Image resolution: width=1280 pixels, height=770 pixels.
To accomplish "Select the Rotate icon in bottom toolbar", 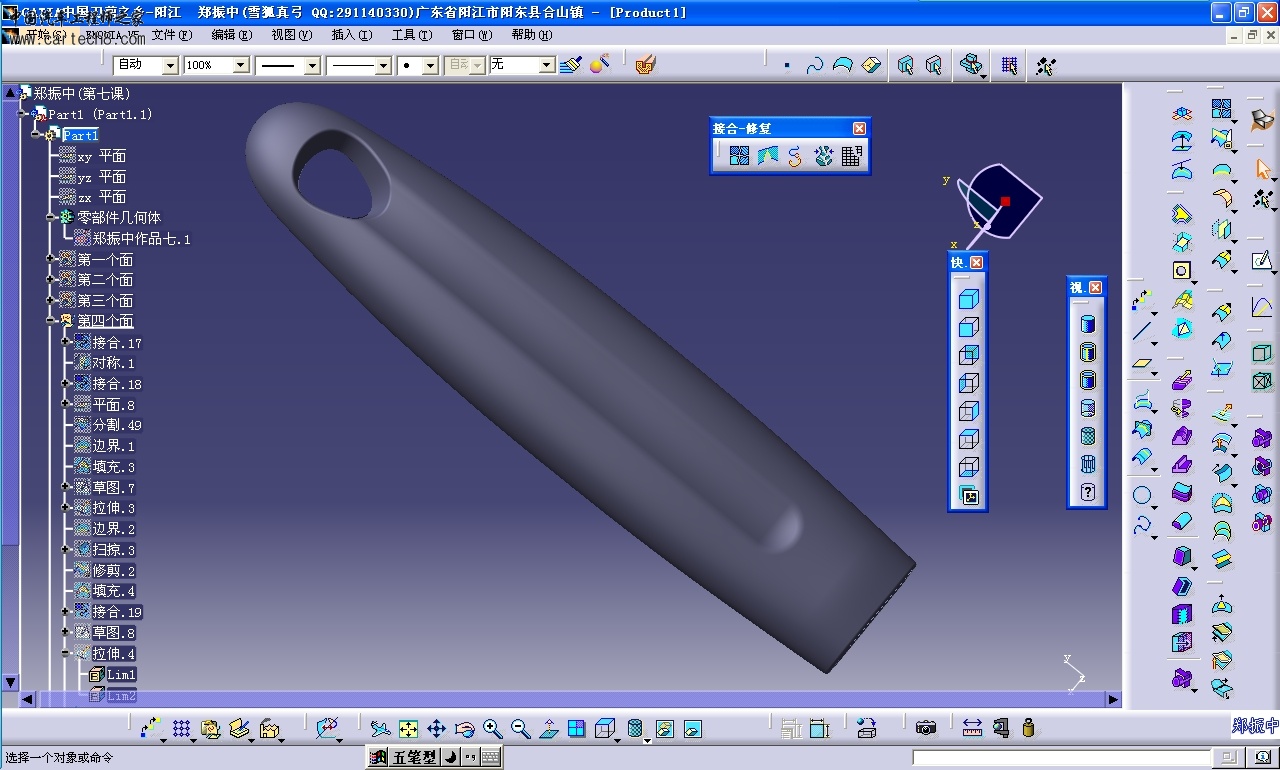I will pos(464,729).
